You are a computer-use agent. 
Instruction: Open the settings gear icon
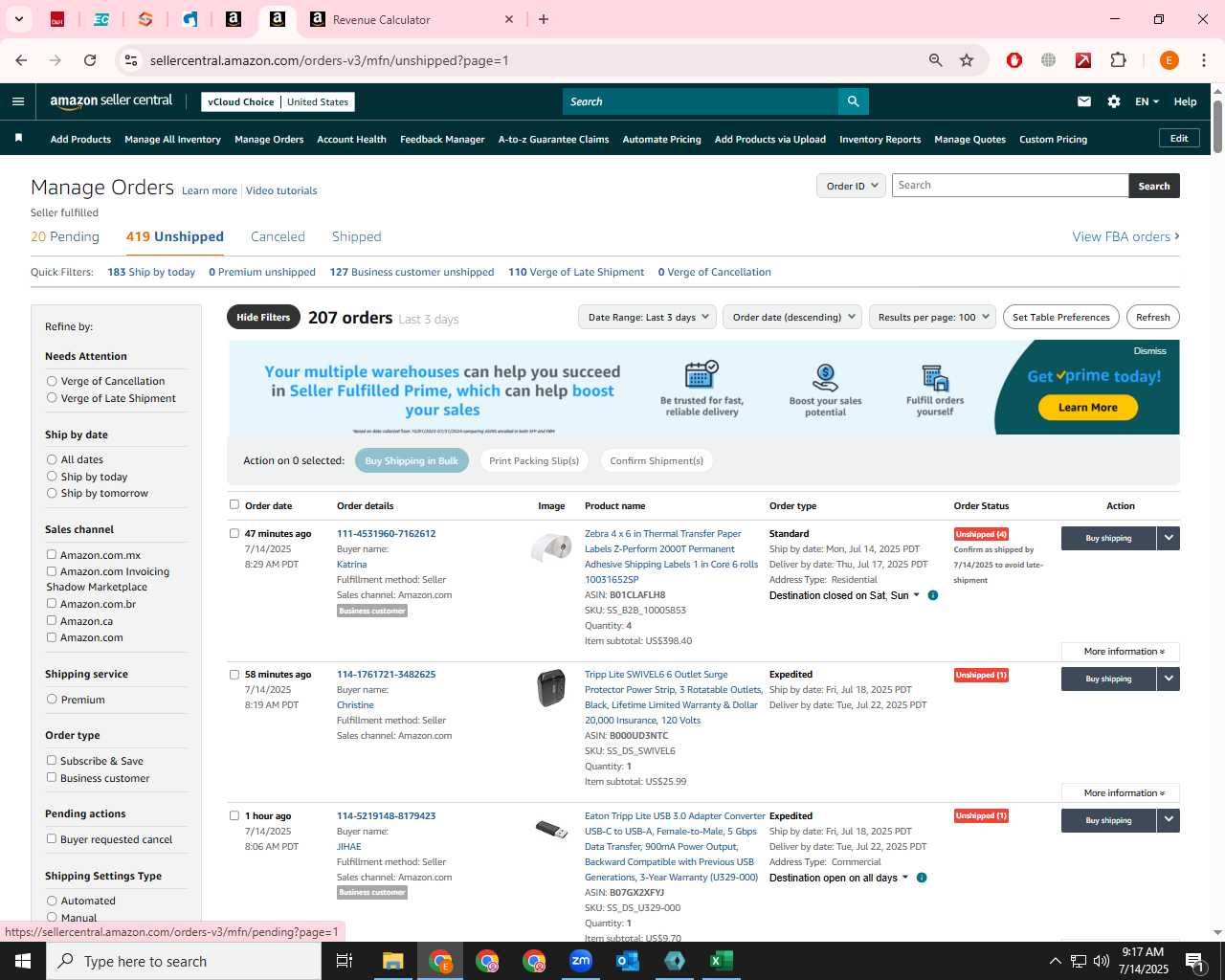(1114, 101)
